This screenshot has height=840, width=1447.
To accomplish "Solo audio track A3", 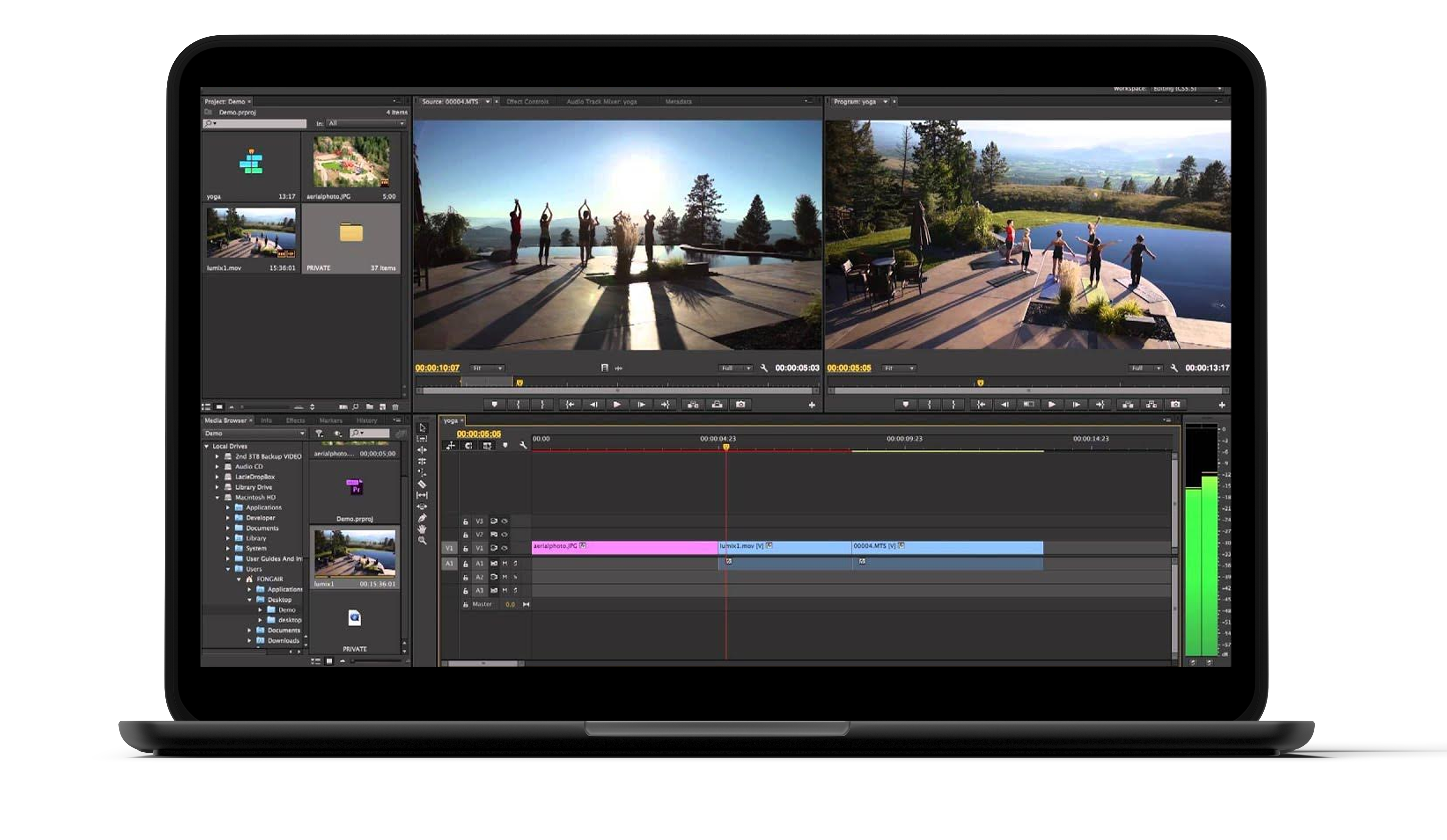I will 515,590.
